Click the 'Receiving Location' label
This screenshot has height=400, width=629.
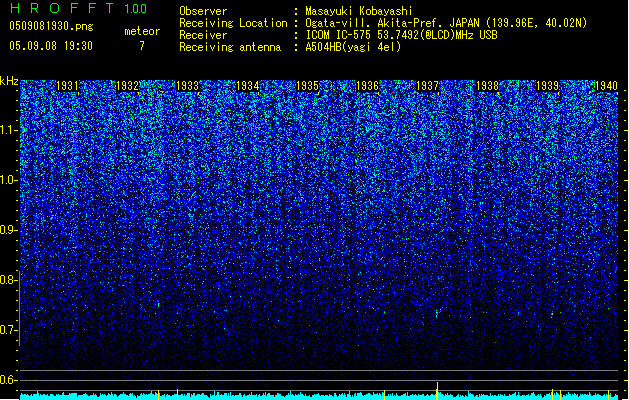click(233, 23)
